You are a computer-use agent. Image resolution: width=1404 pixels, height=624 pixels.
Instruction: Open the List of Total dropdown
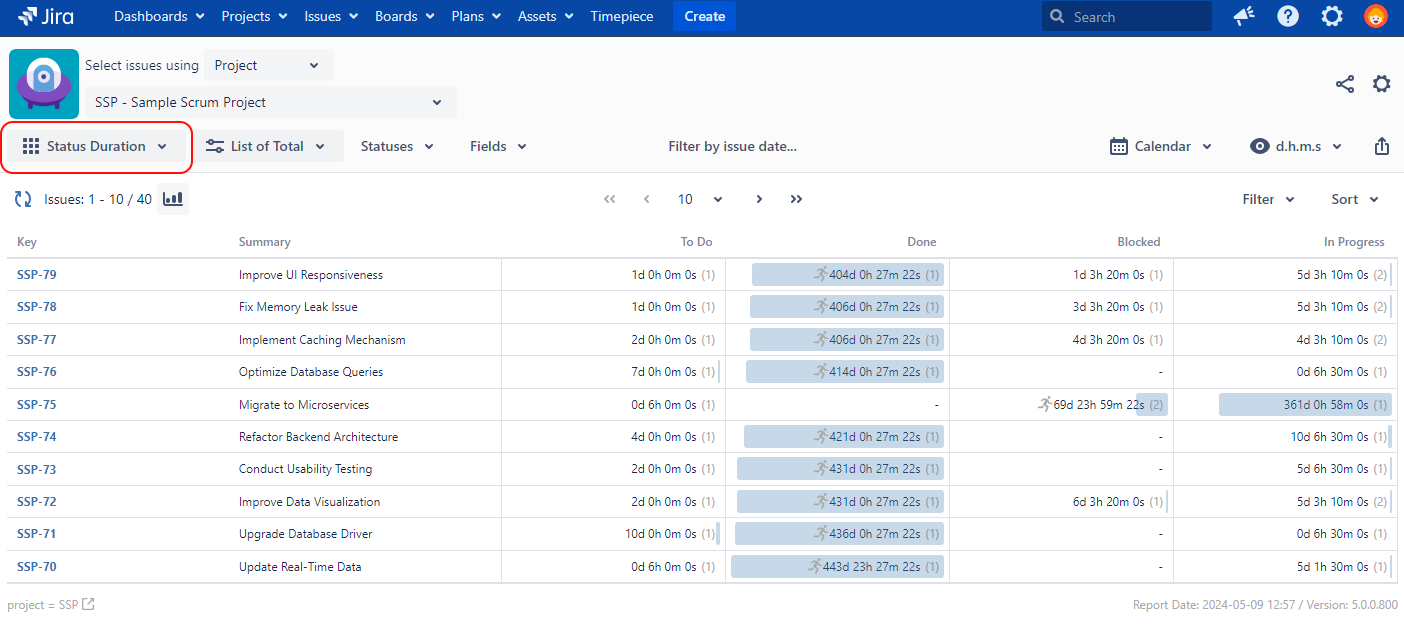(266, 146)
